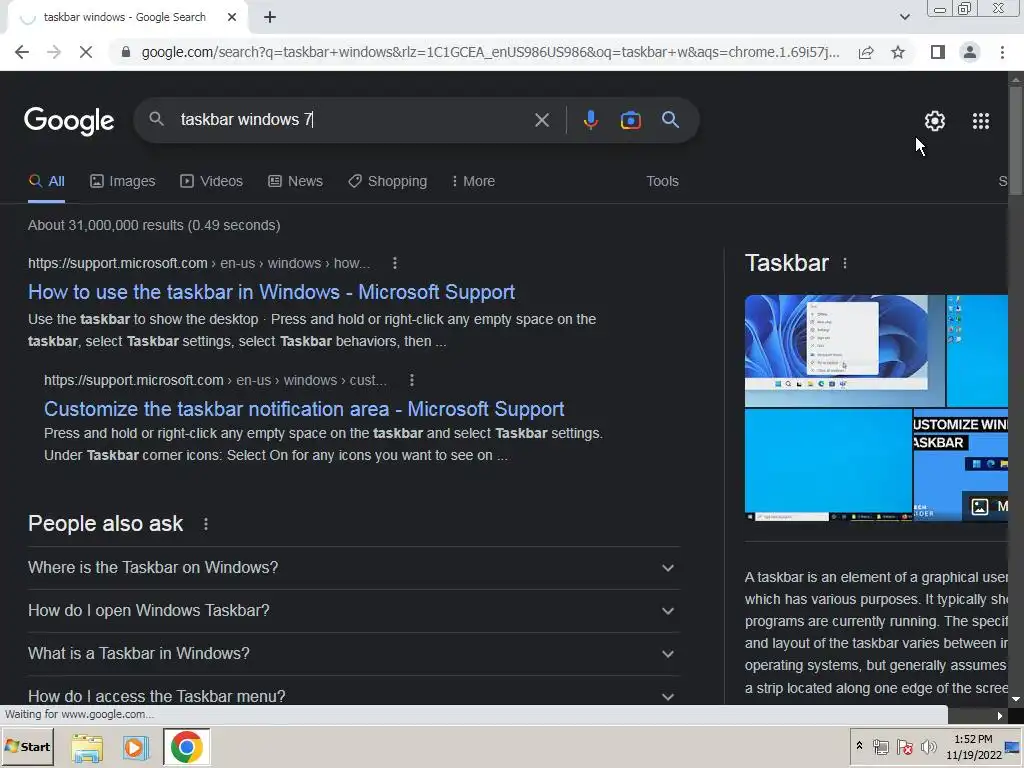The width and height of the screenshot is (1024, 768).
Task: Open search Tools
Action: click(662, 182)
